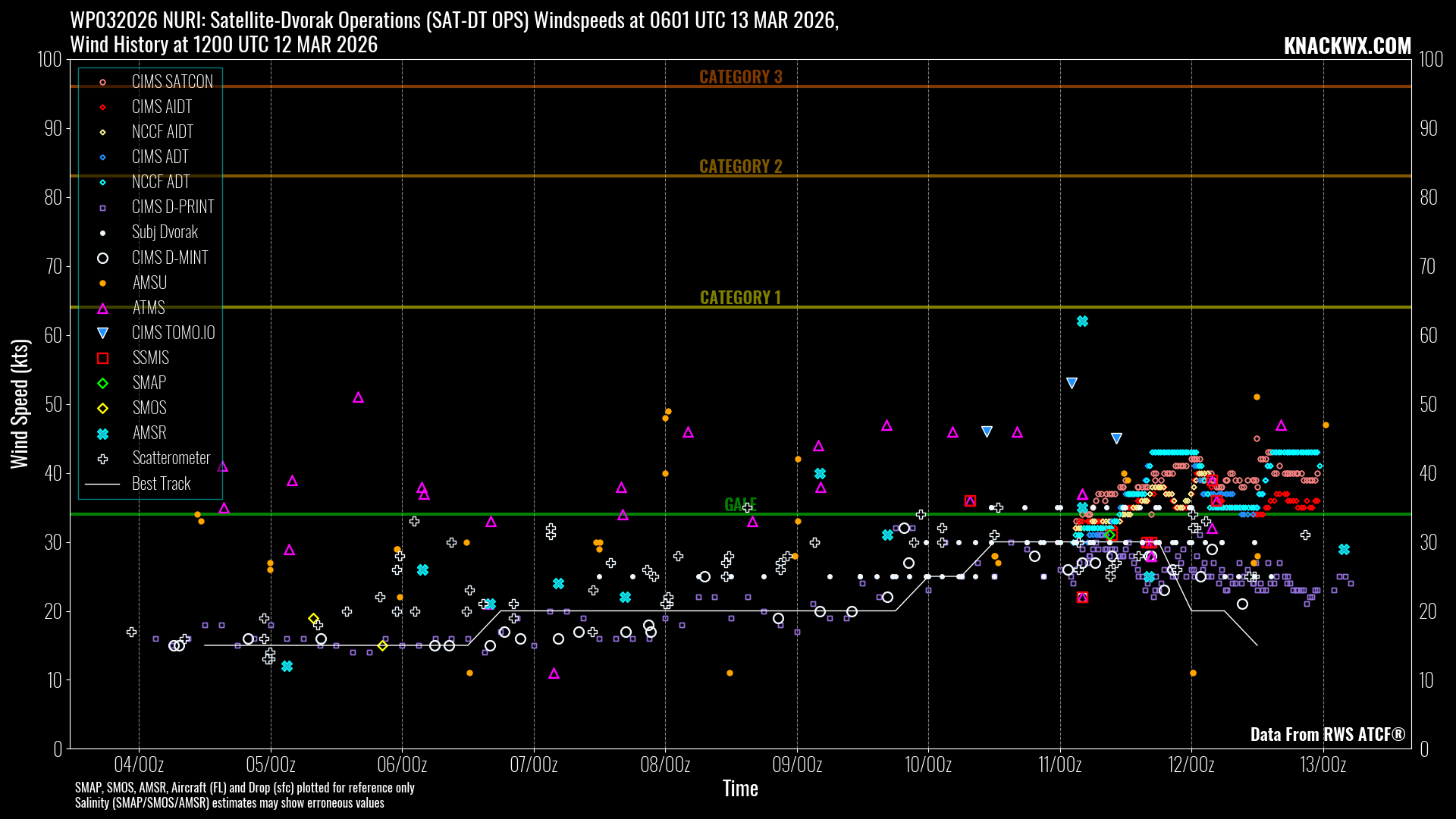1456x819 pixels.
Task: Click the SSMIS red square legend icon
Action: [x=102, y=359]
